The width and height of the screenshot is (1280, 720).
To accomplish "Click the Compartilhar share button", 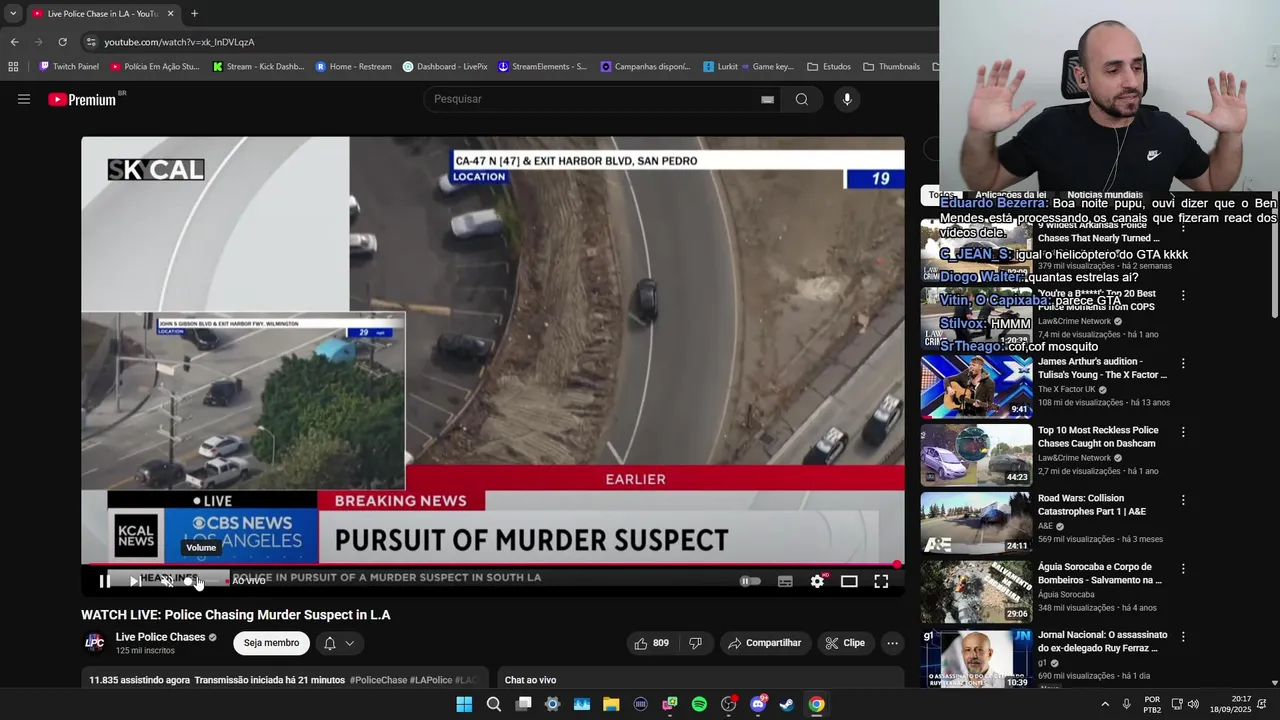I will pyautogui.click(x=765, y=643).
